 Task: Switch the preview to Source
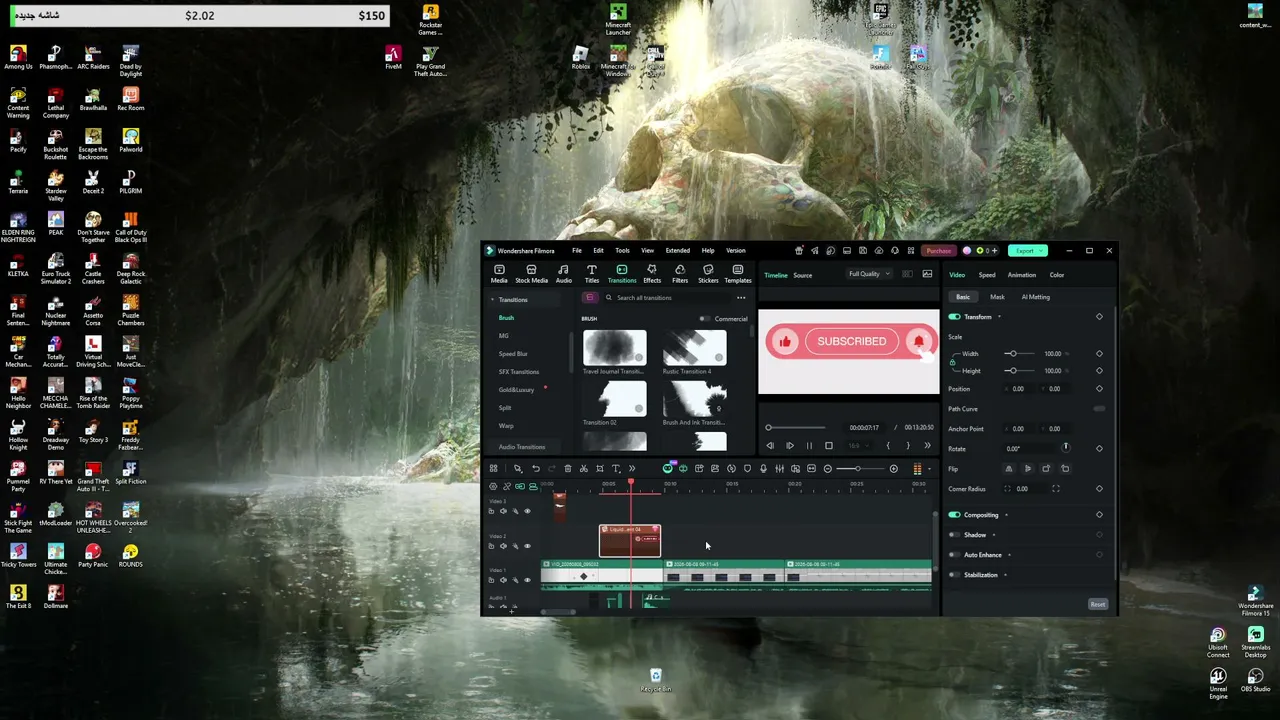[x=802, y=275]
